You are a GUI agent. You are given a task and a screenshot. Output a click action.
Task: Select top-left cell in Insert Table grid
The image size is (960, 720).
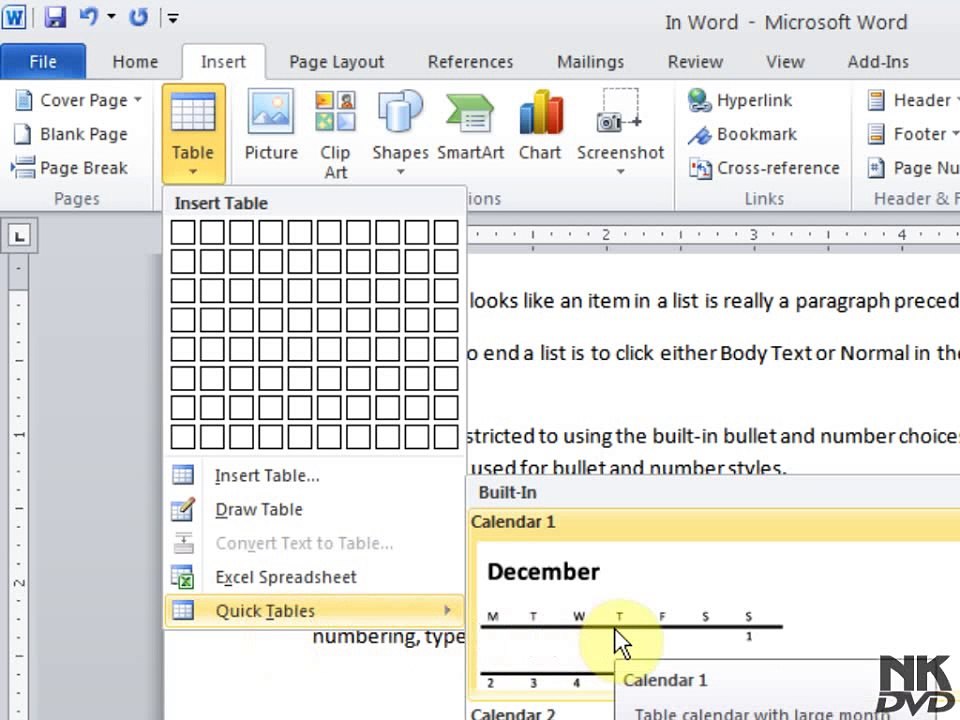tap(183, 233)
